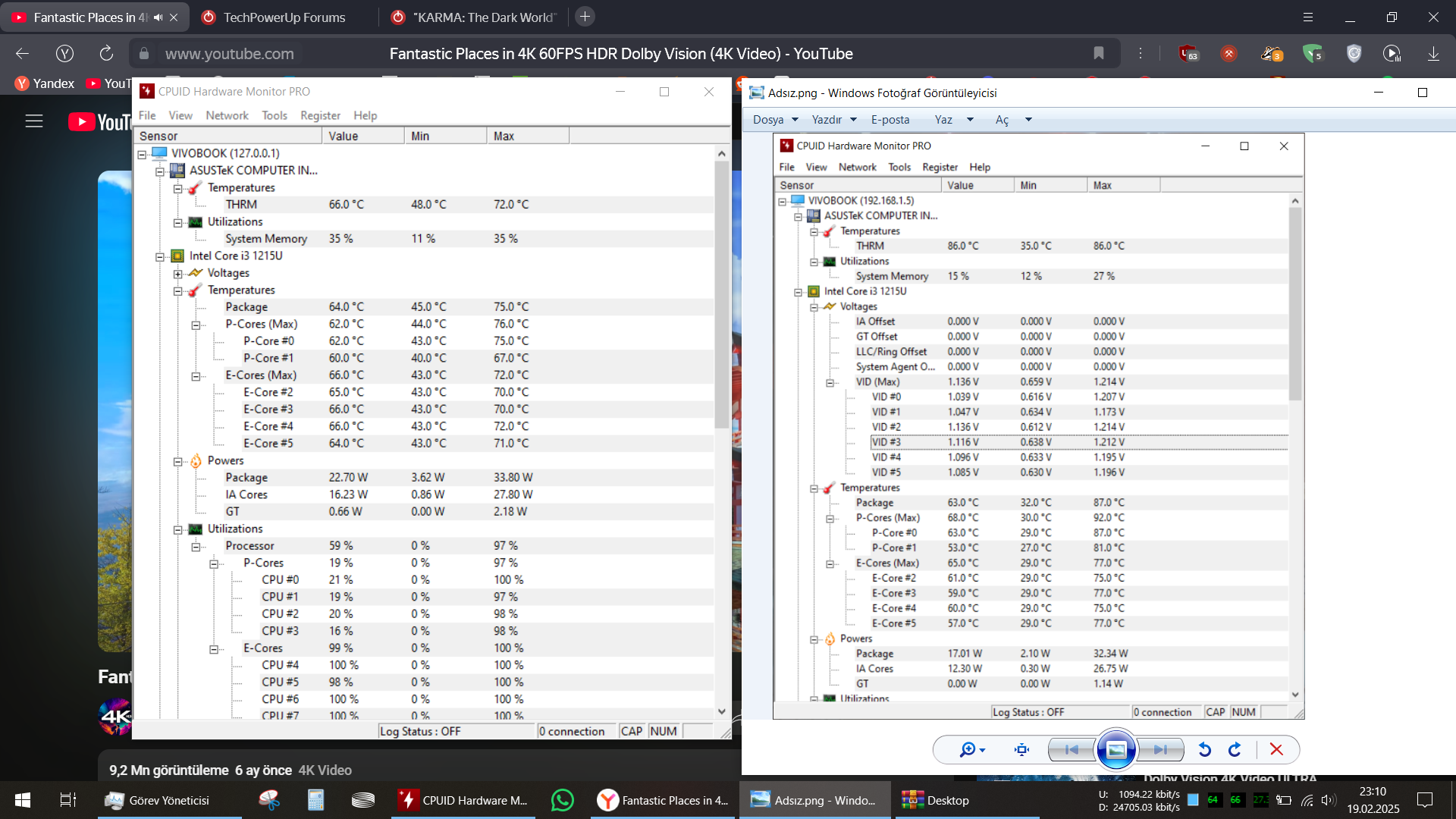Open green shield extension showing 5
The image size is (1456, 819).
coord(1312,53)
